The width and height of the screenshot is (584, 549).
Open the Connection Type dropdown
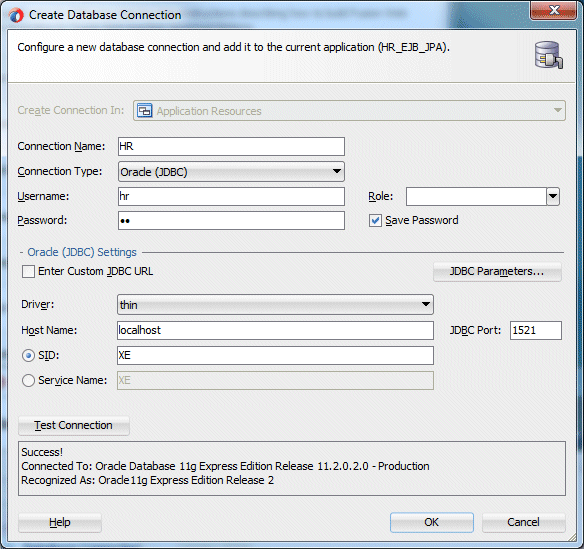[231, 172]
